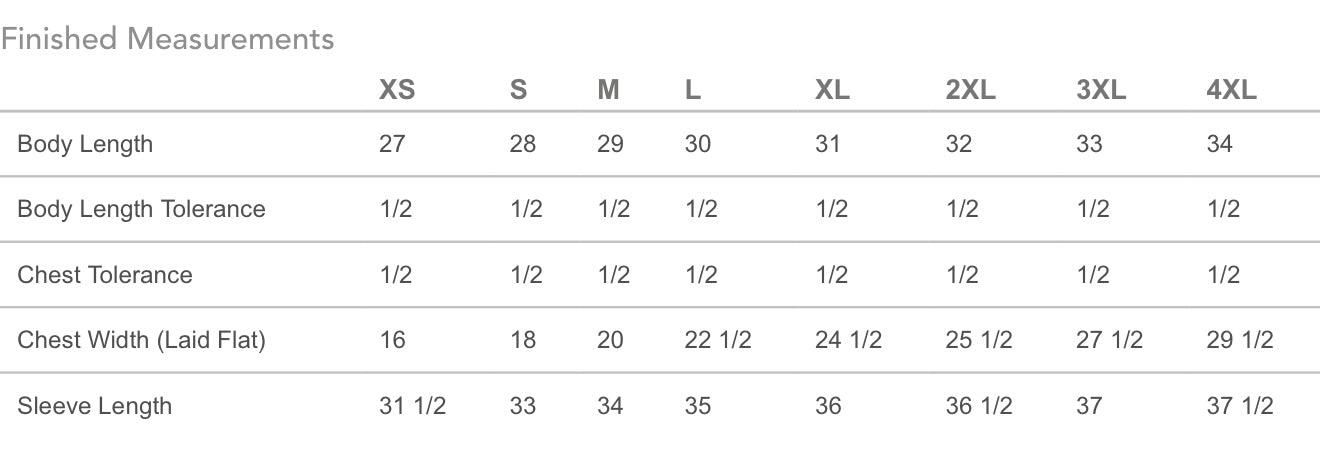The height and width of the screenshot is (456, 1320).
Task: Select the L Chest Width value 22 1/2
Action: click(x=718, y=340)
